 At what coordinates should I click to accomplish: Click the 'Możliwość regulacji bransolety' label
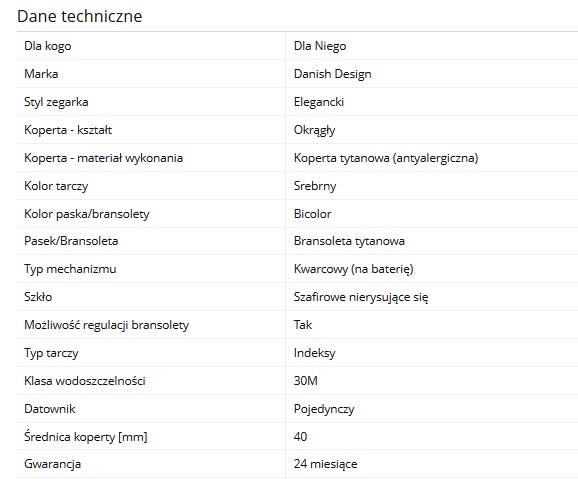click(x=107, y=325)
